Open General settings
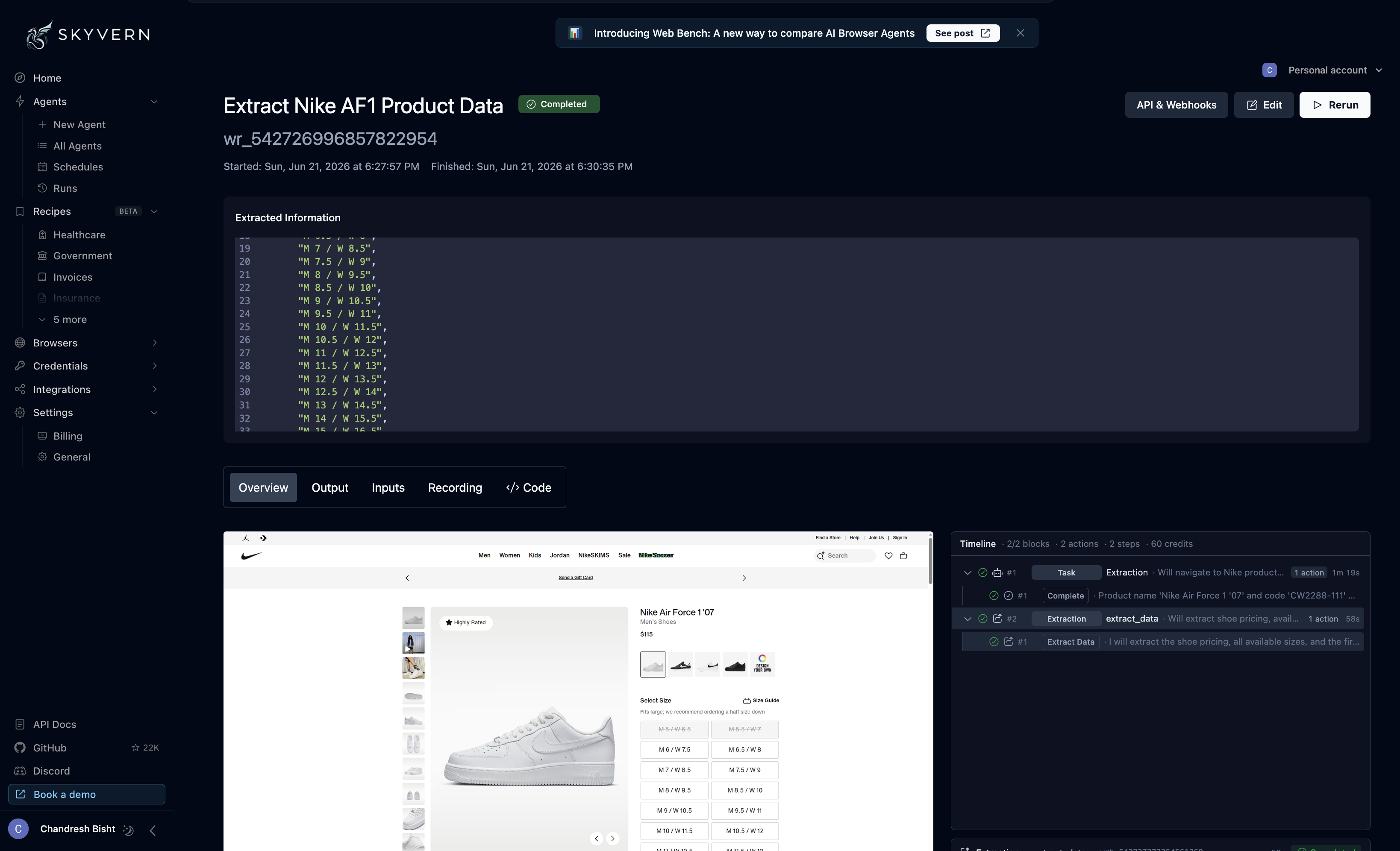 [72, 457]
